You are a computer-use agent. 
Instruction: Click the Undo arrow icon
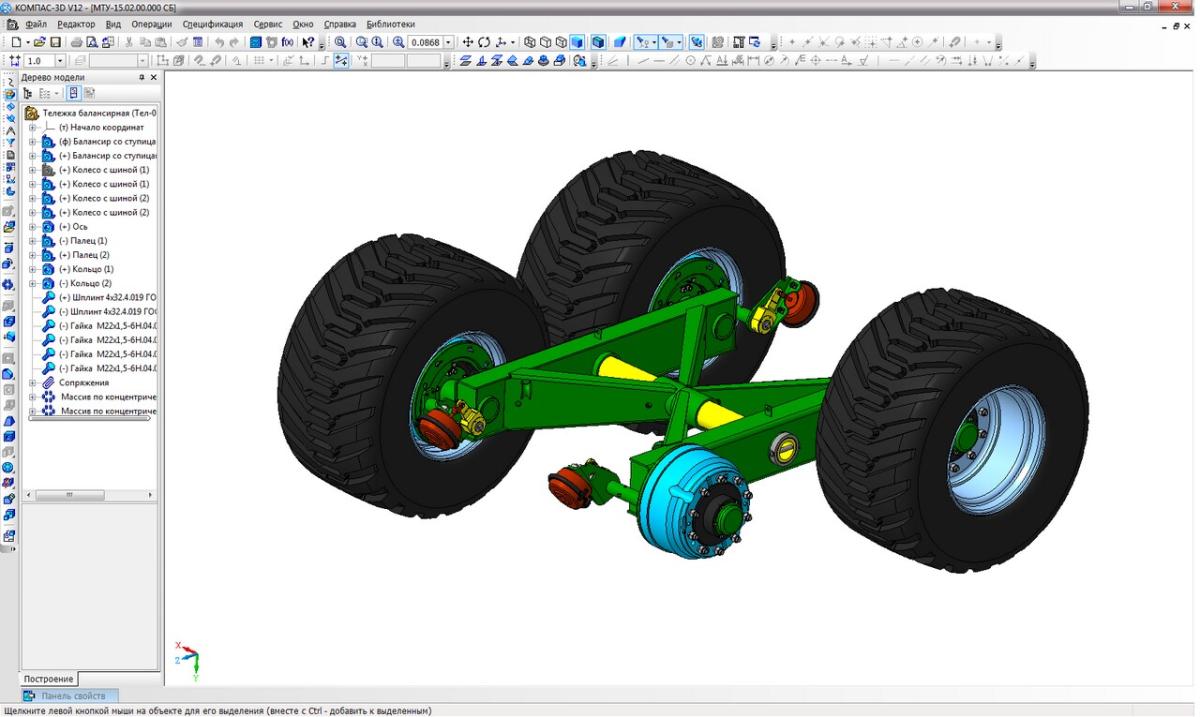pos(219,43)
